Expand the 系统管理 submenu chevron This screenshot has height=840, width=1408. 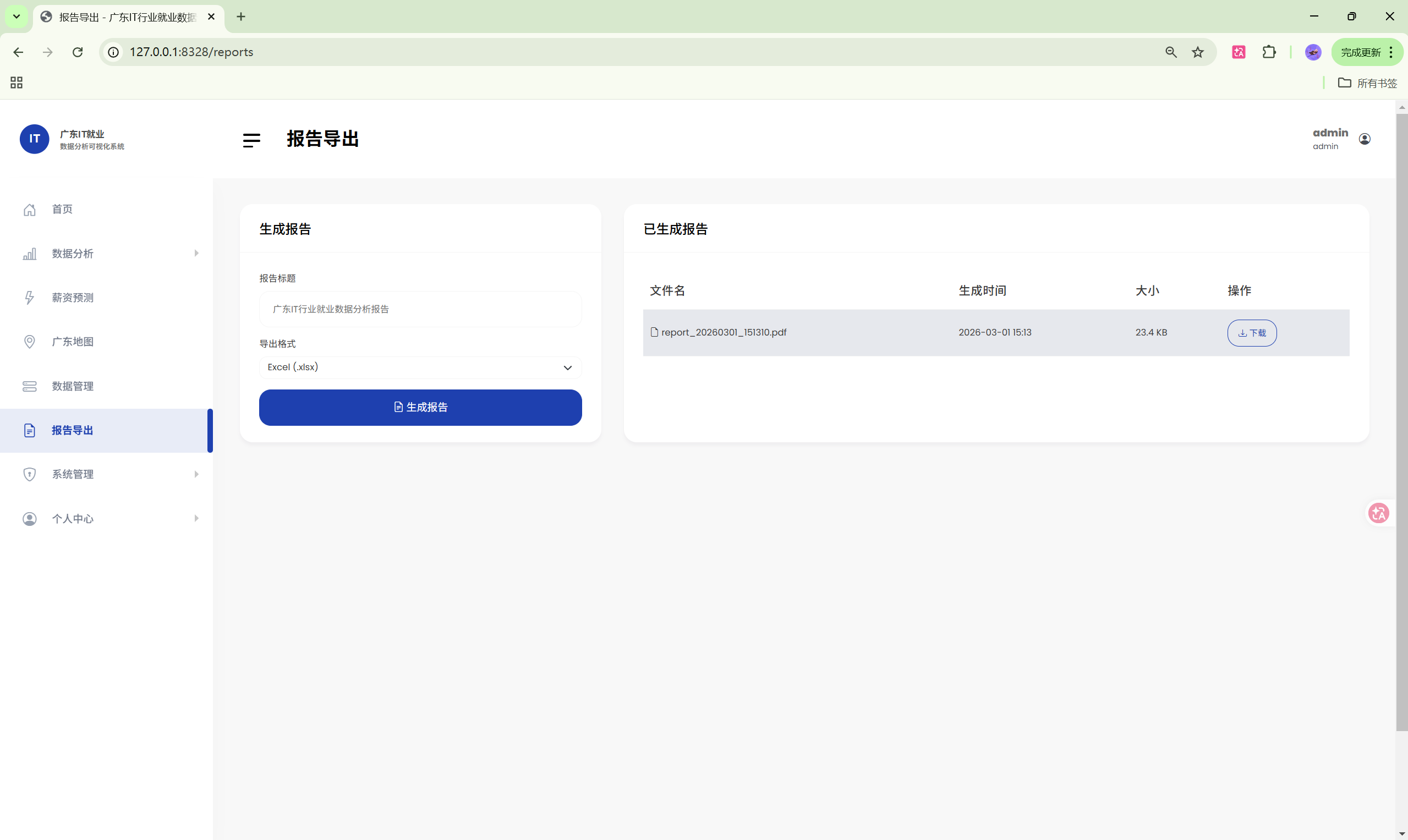(196, 474)
